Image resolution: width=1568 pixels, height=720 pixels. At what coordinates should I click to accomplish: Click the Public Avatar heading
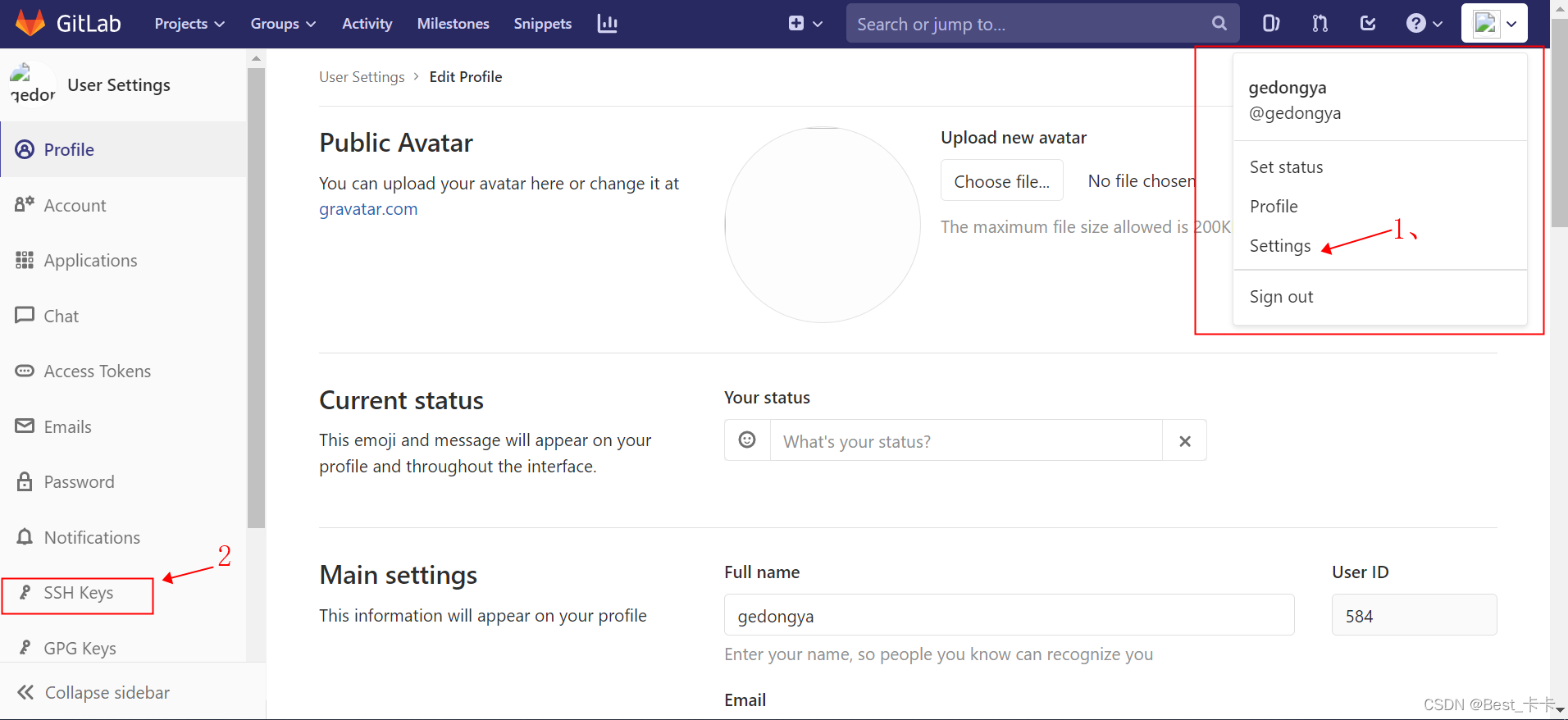(396, 143)
